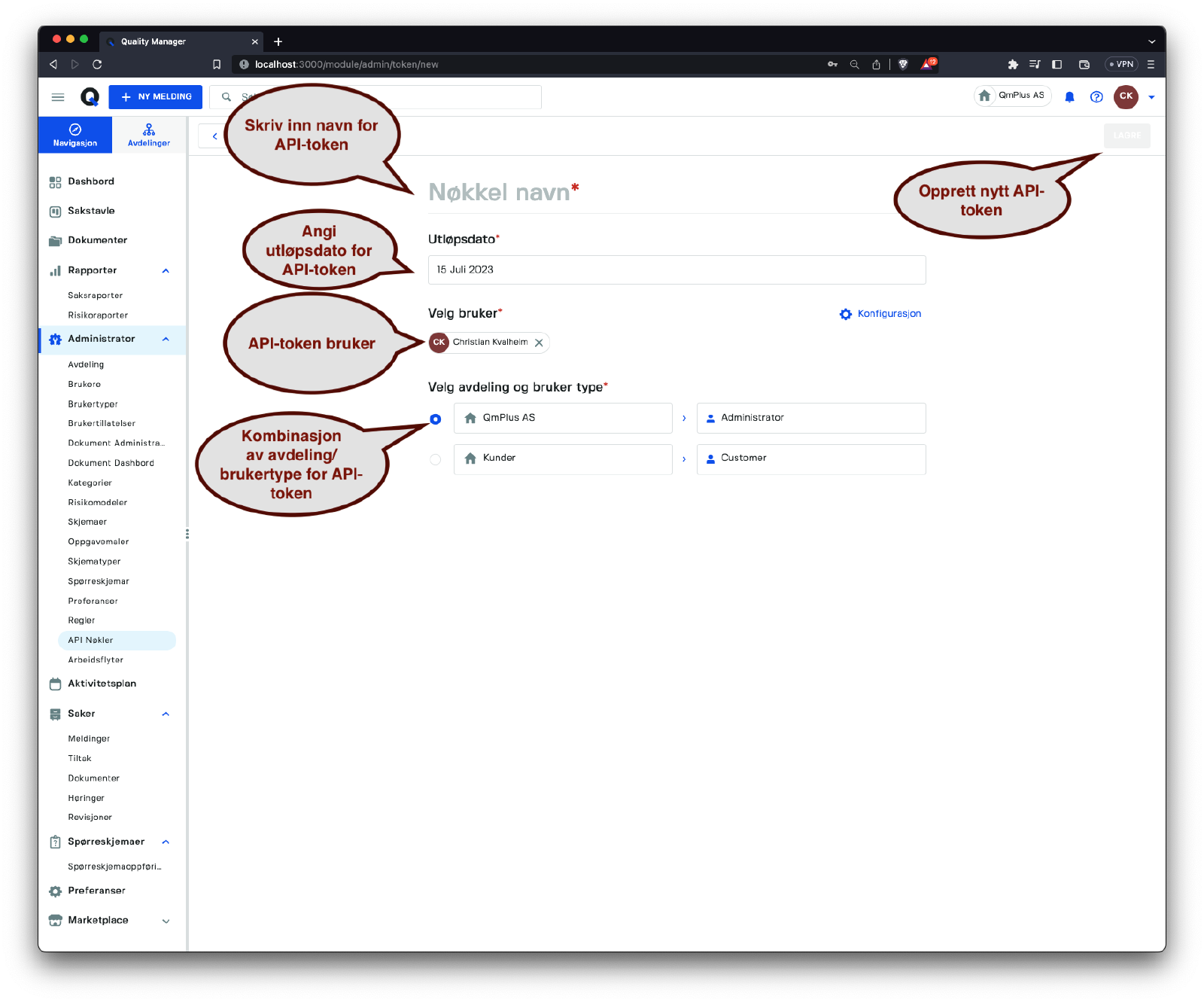Select the Kunder Customer radio button

tap(436, 459)
